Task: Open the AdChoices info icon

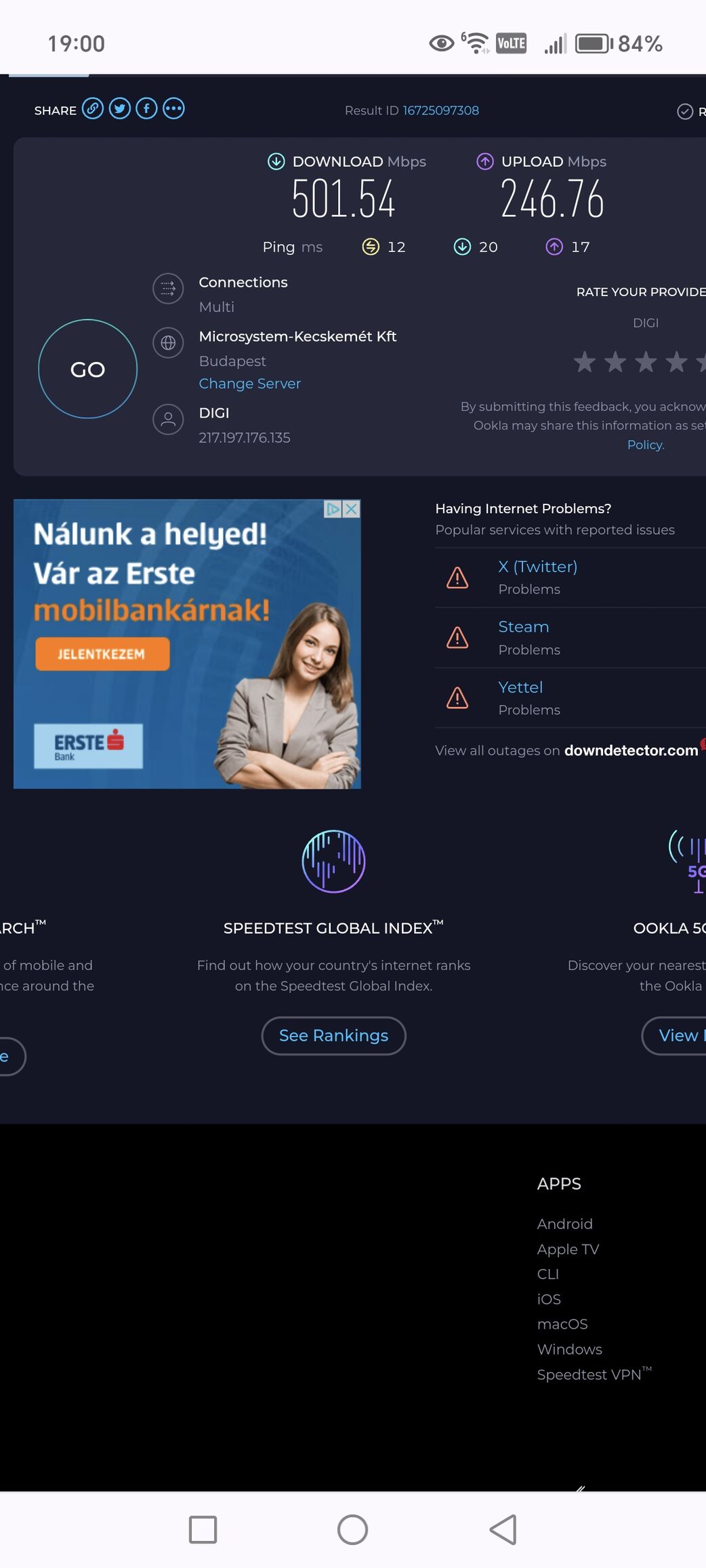Action: tap(333, 509)
